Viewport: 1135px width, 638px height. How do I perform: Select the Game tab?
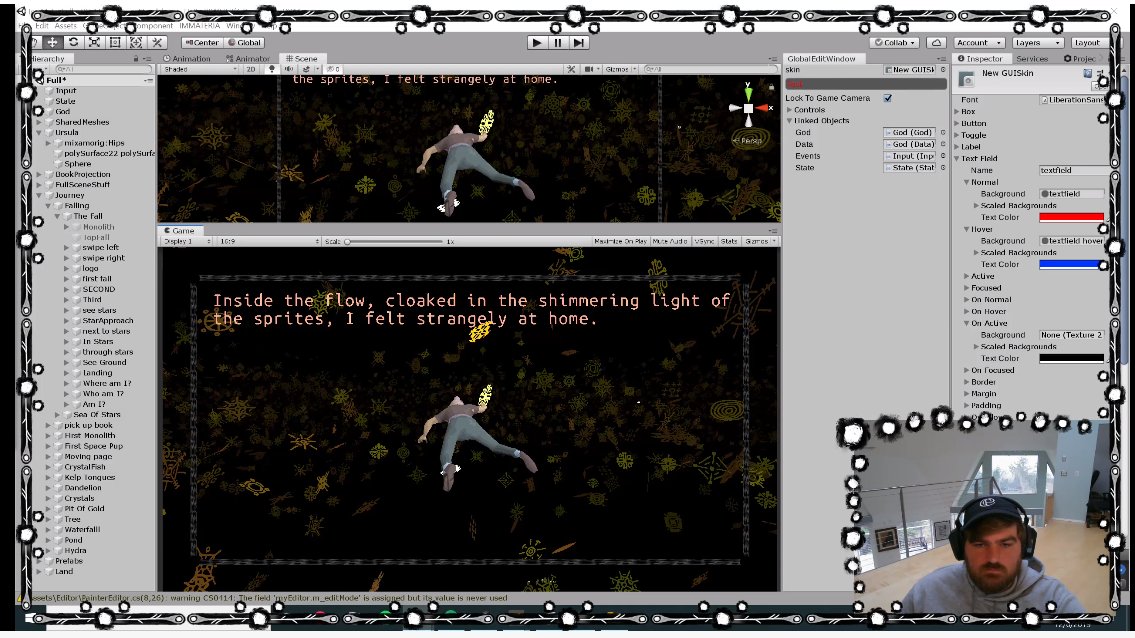179,230
